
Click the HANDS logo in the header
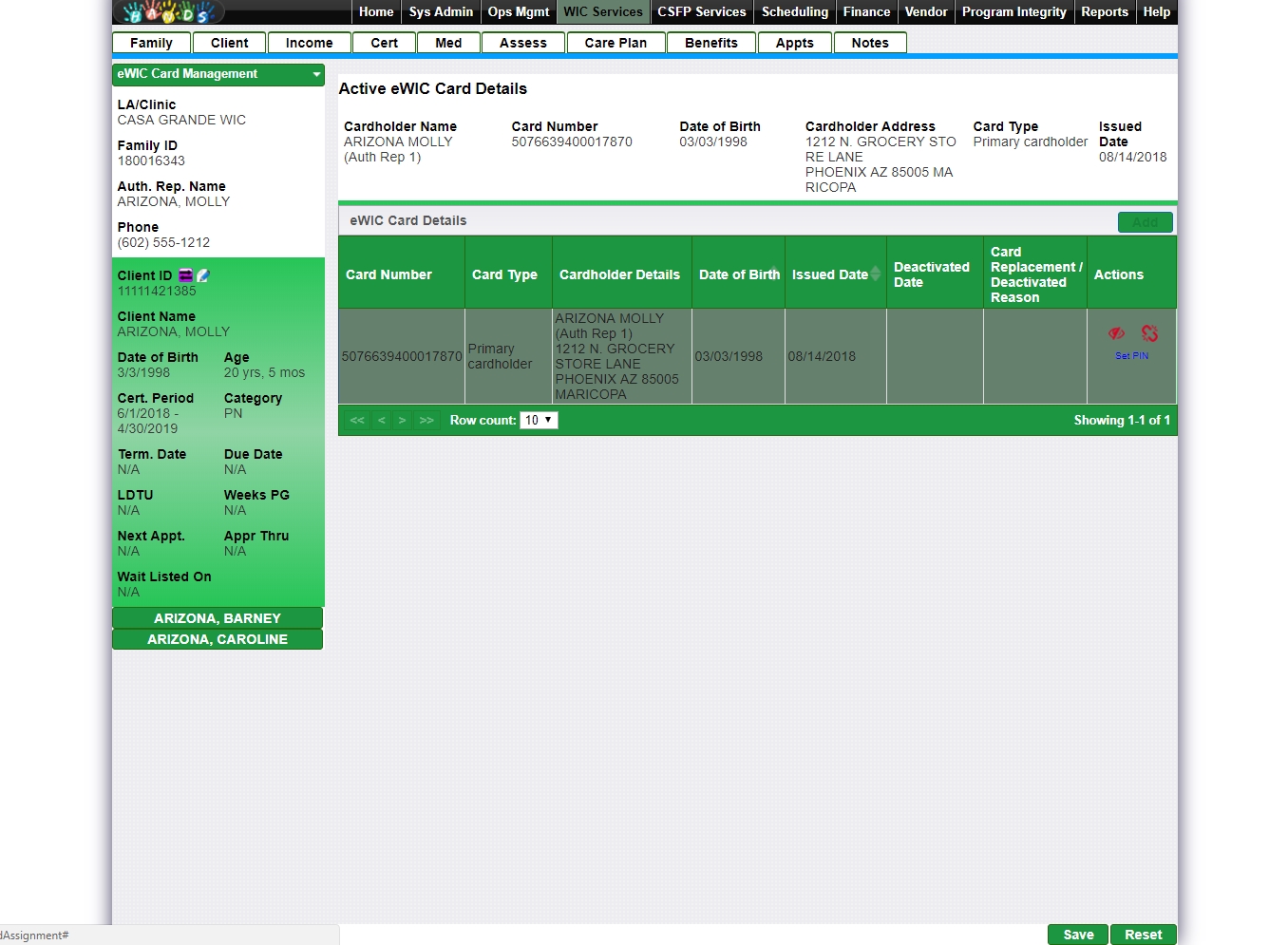[x=169, y=12]
